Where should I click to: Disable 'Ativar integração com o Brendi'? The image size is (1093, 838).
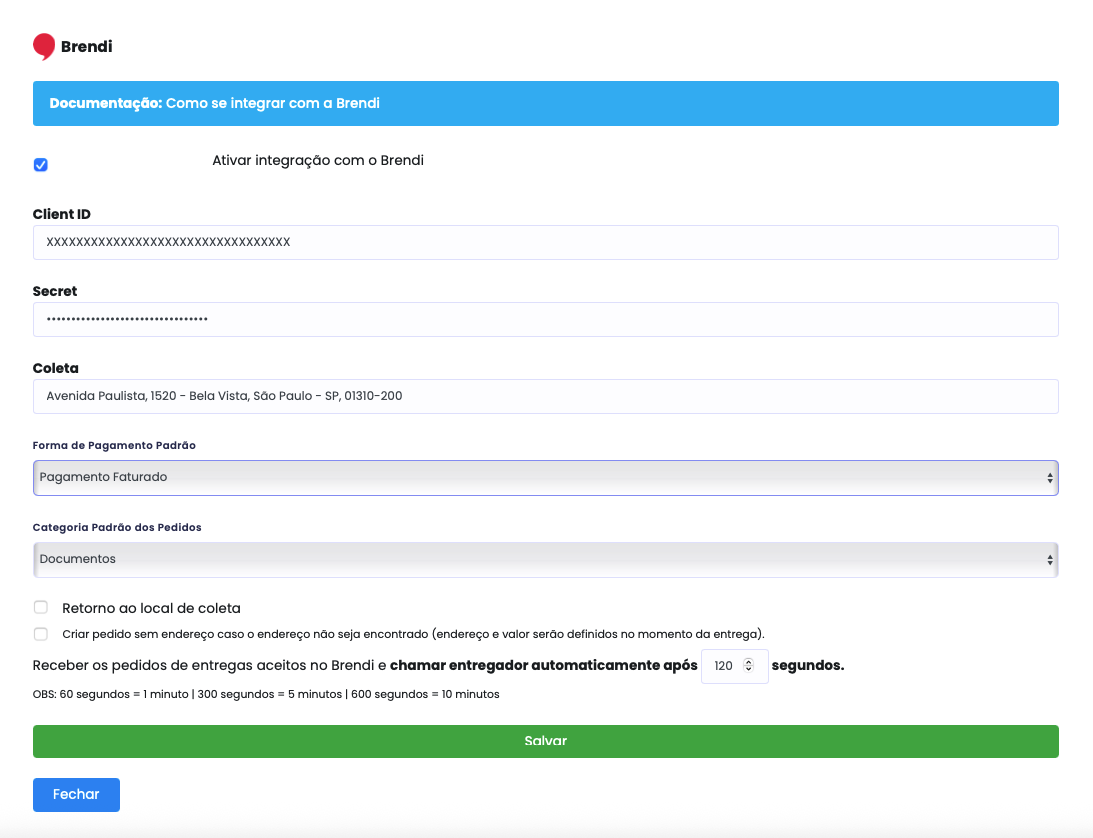[x=40, y=164]
